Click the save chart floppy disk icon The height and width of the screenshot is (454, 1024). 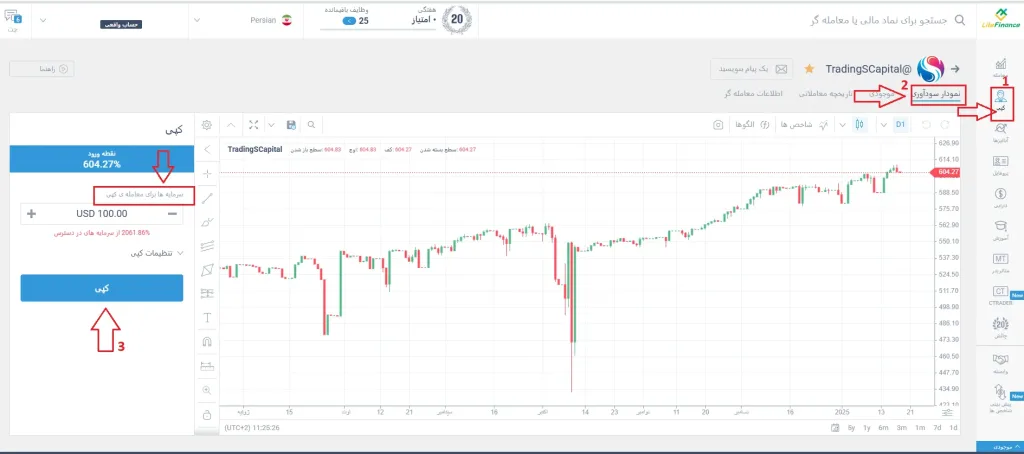click(290, 125)
